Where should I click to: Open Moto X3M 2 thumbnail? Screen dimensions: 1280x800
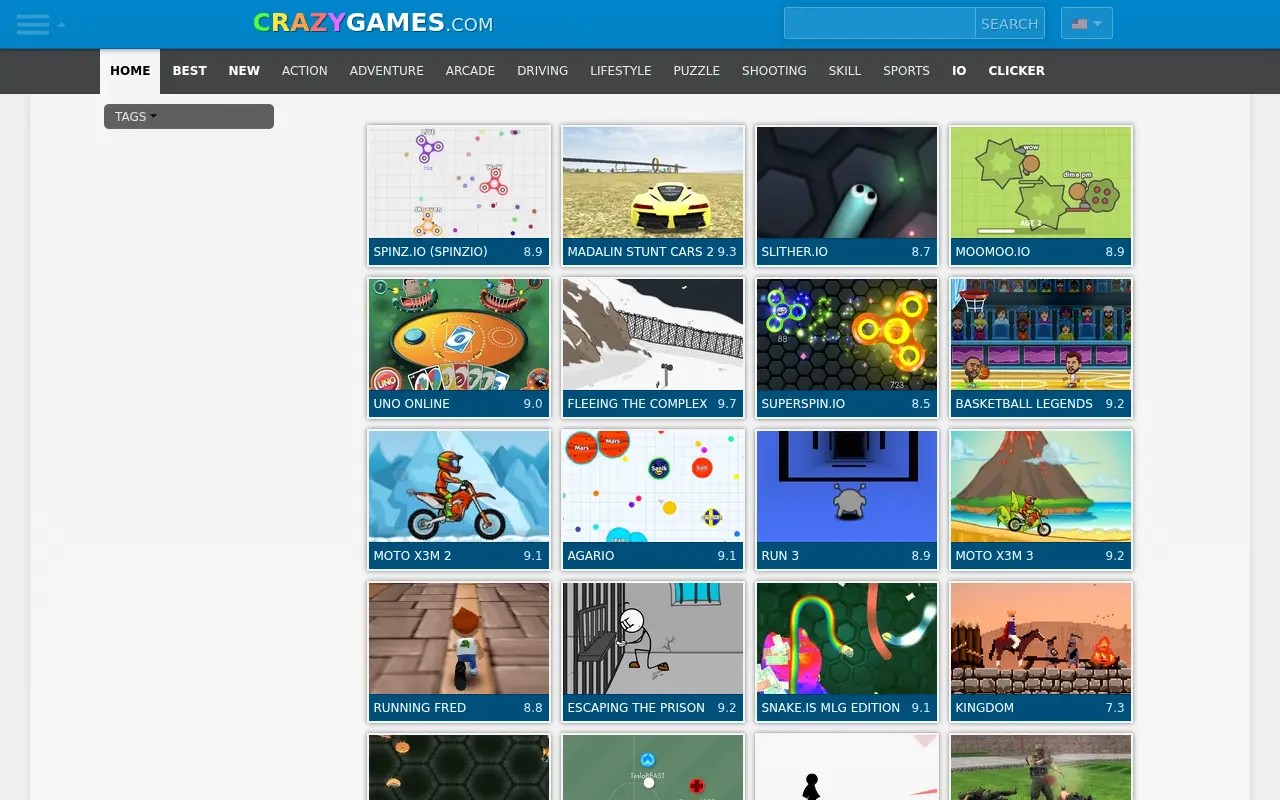(459, 486)
